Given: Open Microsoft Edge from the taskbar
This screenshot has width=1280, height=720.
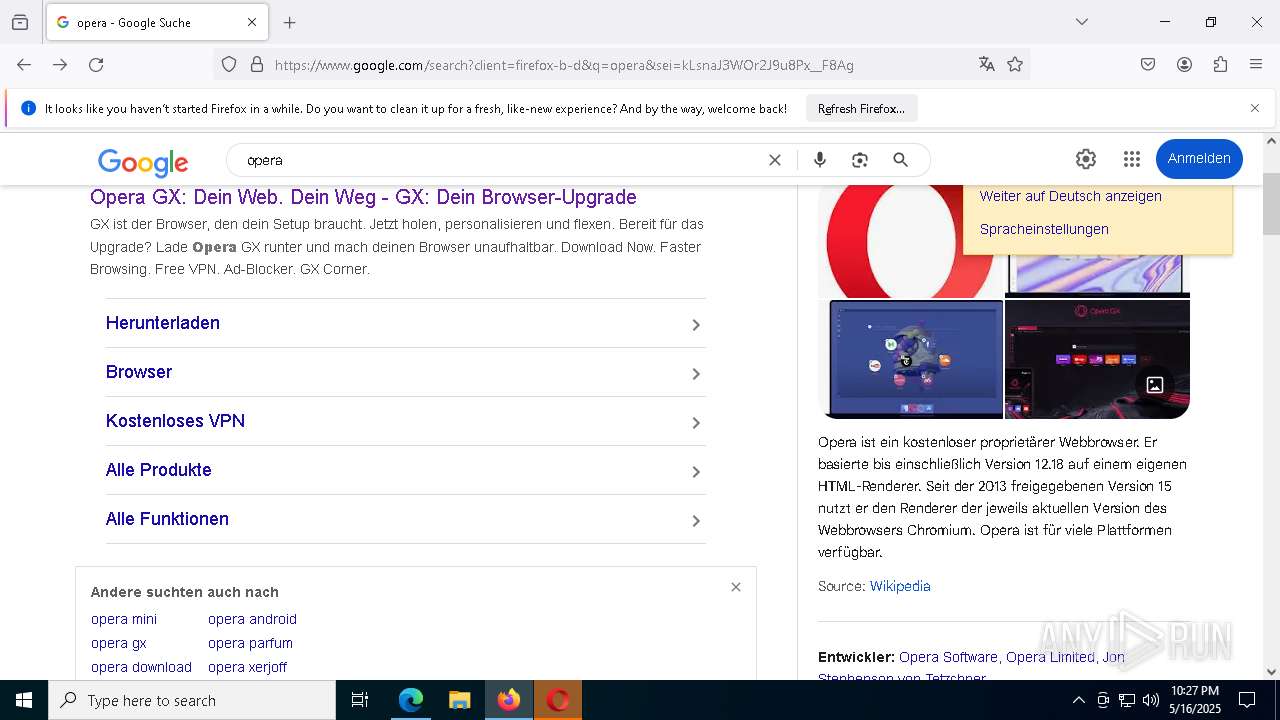Looking at the screenshot, I should 411,700.
